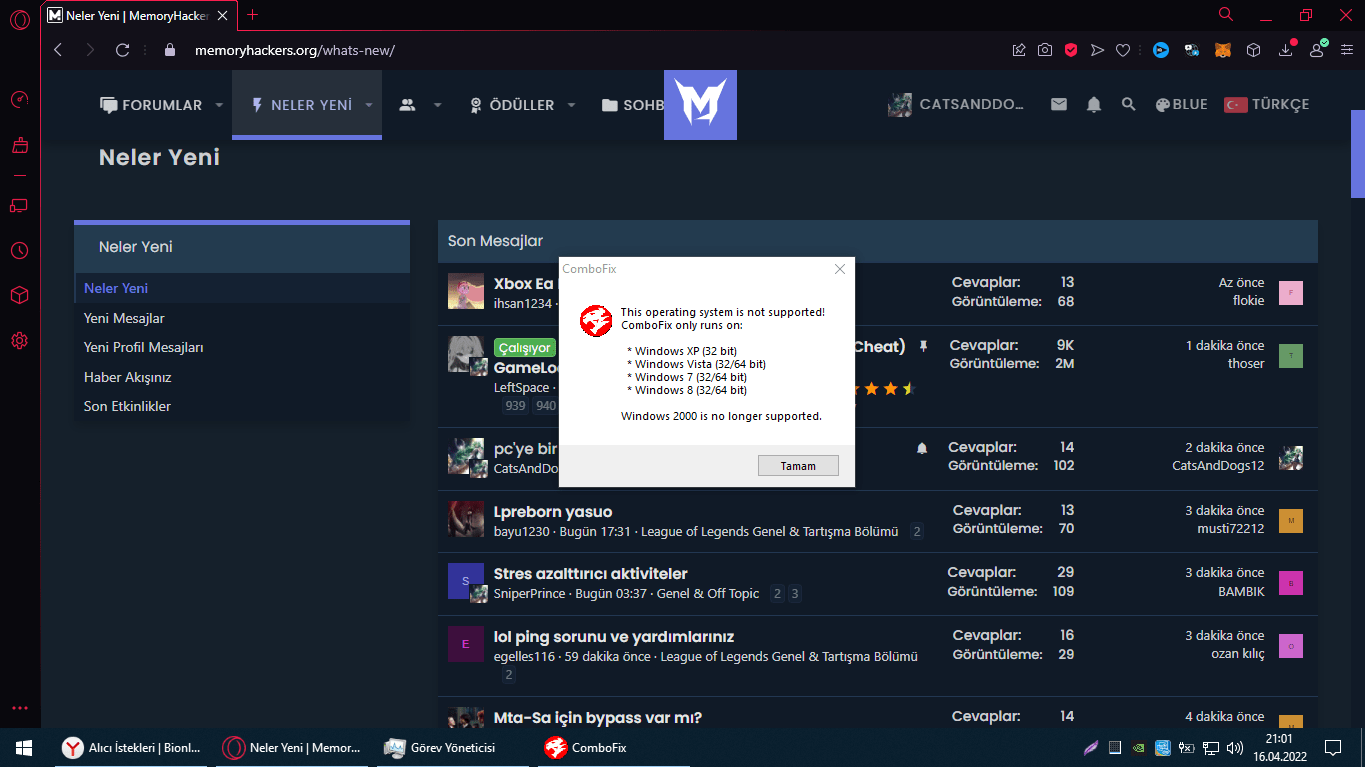This screenshot has height=767, width=1365.
Task: Go to page 3 of Stres azalttırıcı thread
Action: point(795,594)
